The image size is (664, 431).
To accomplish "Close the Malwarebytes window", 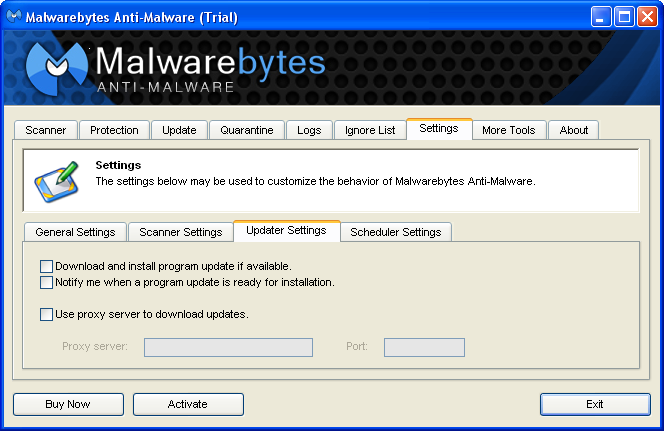I will click(647, 17).
